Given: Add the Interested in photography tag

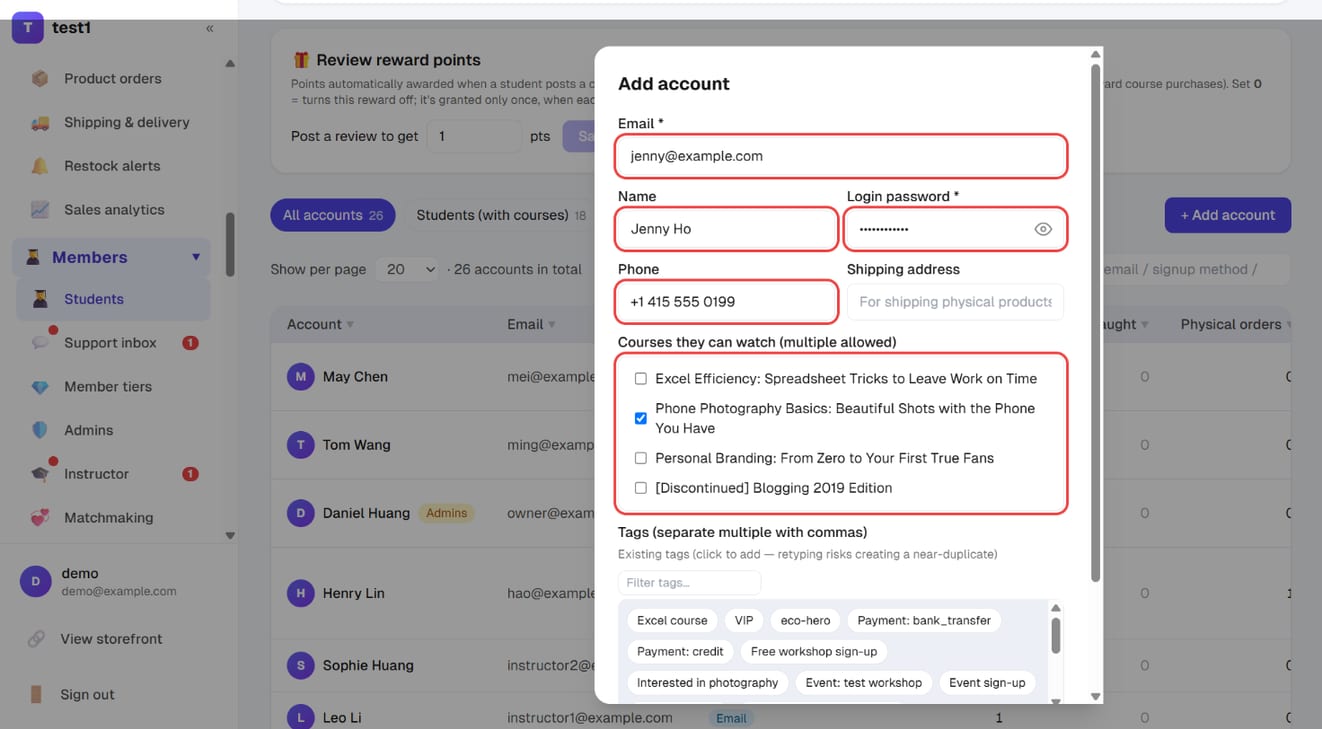Looking at the screenshot, I should coord(707,683).
